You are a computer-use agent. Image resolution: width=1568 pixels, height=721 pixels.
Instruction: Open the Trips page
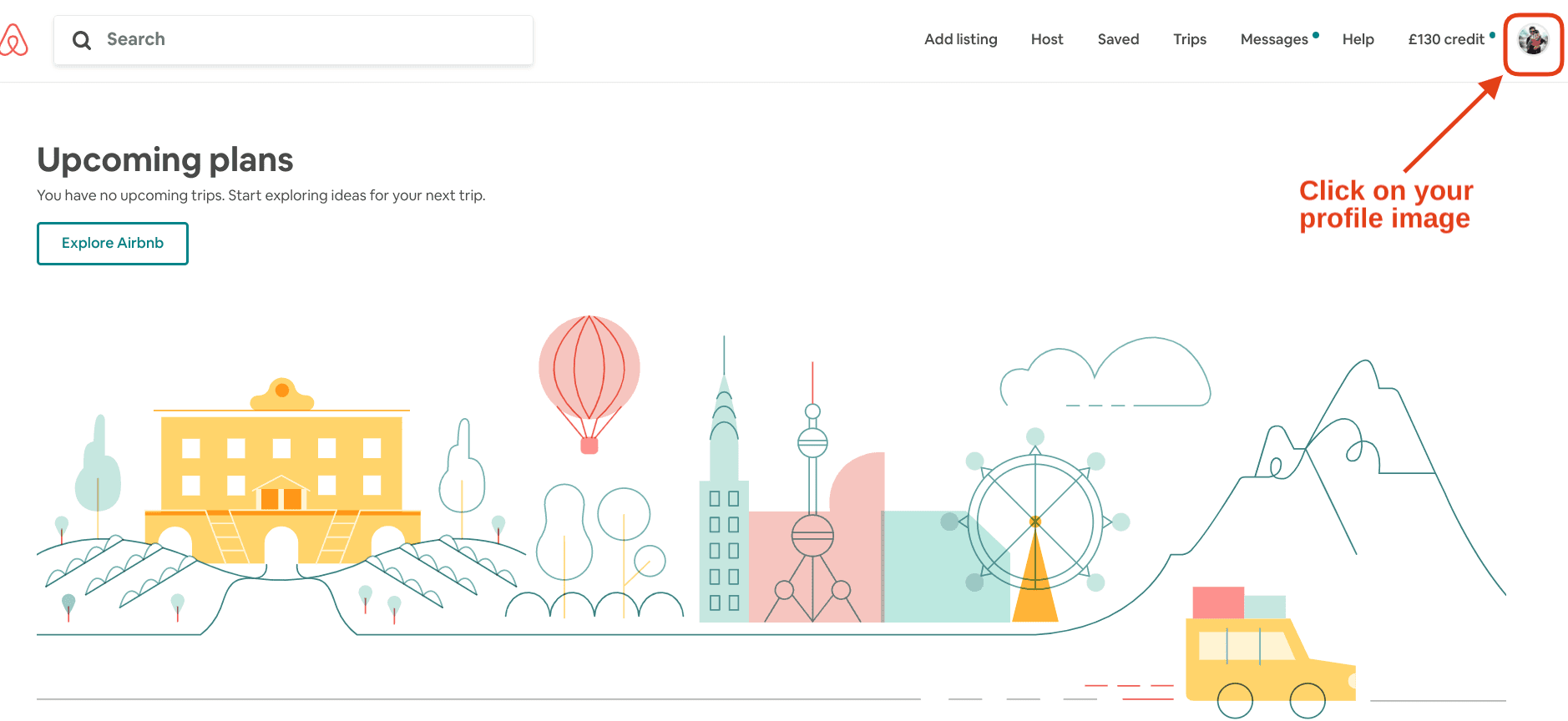click(x=1190, y=39)
